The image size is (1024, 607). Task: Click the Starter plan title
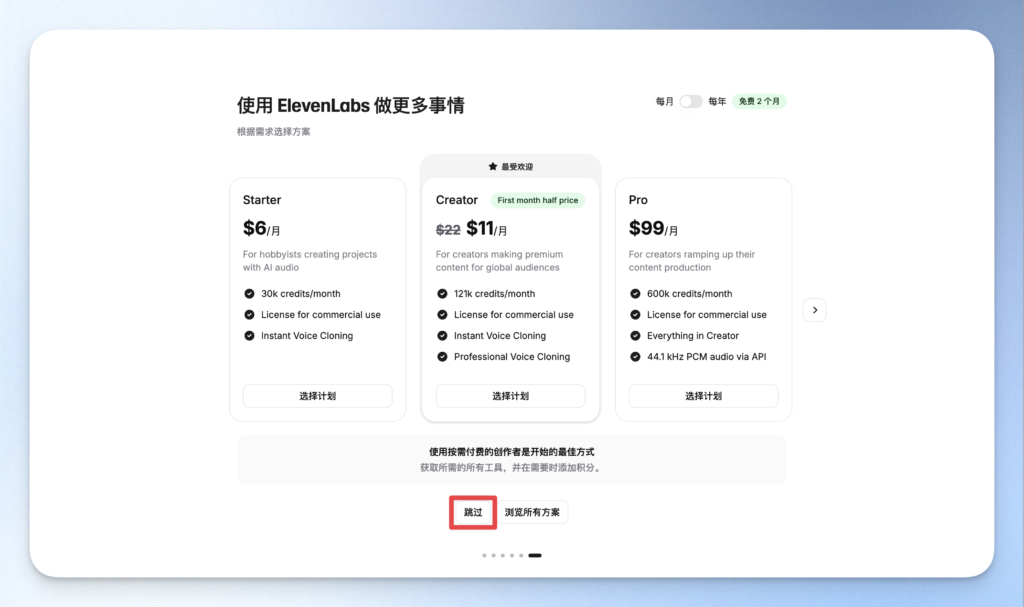262,200
